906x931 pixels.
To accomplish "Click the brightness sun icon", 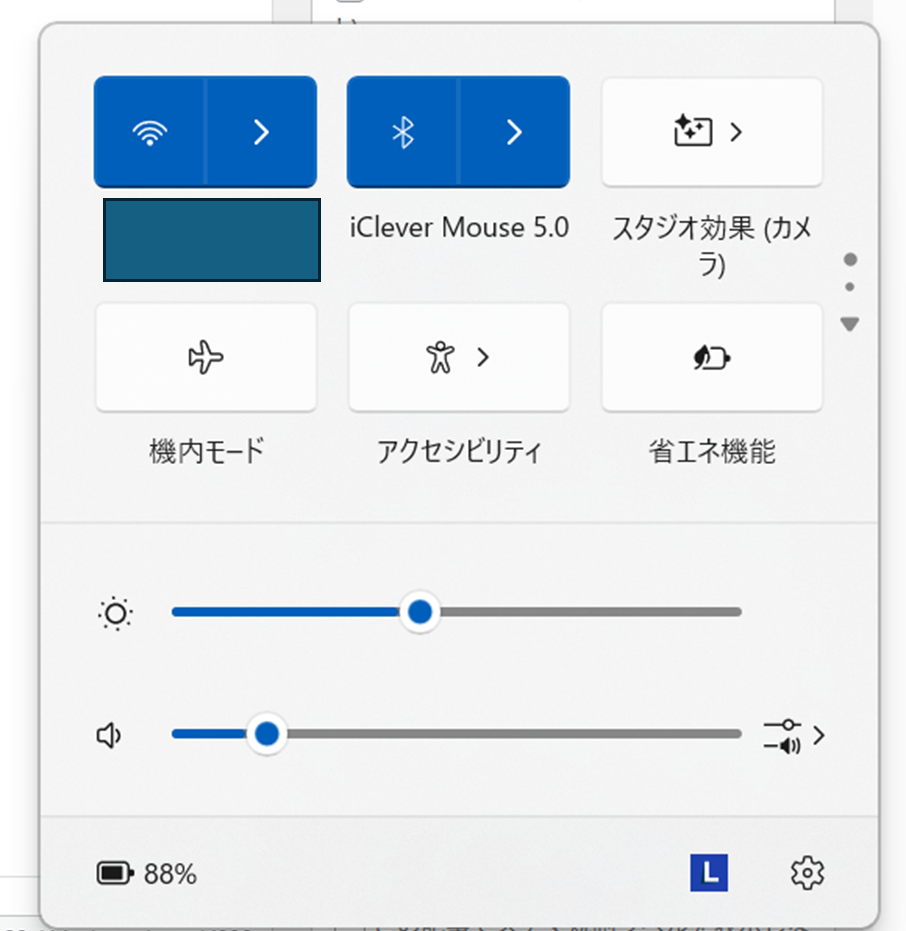I will [116, 613].
